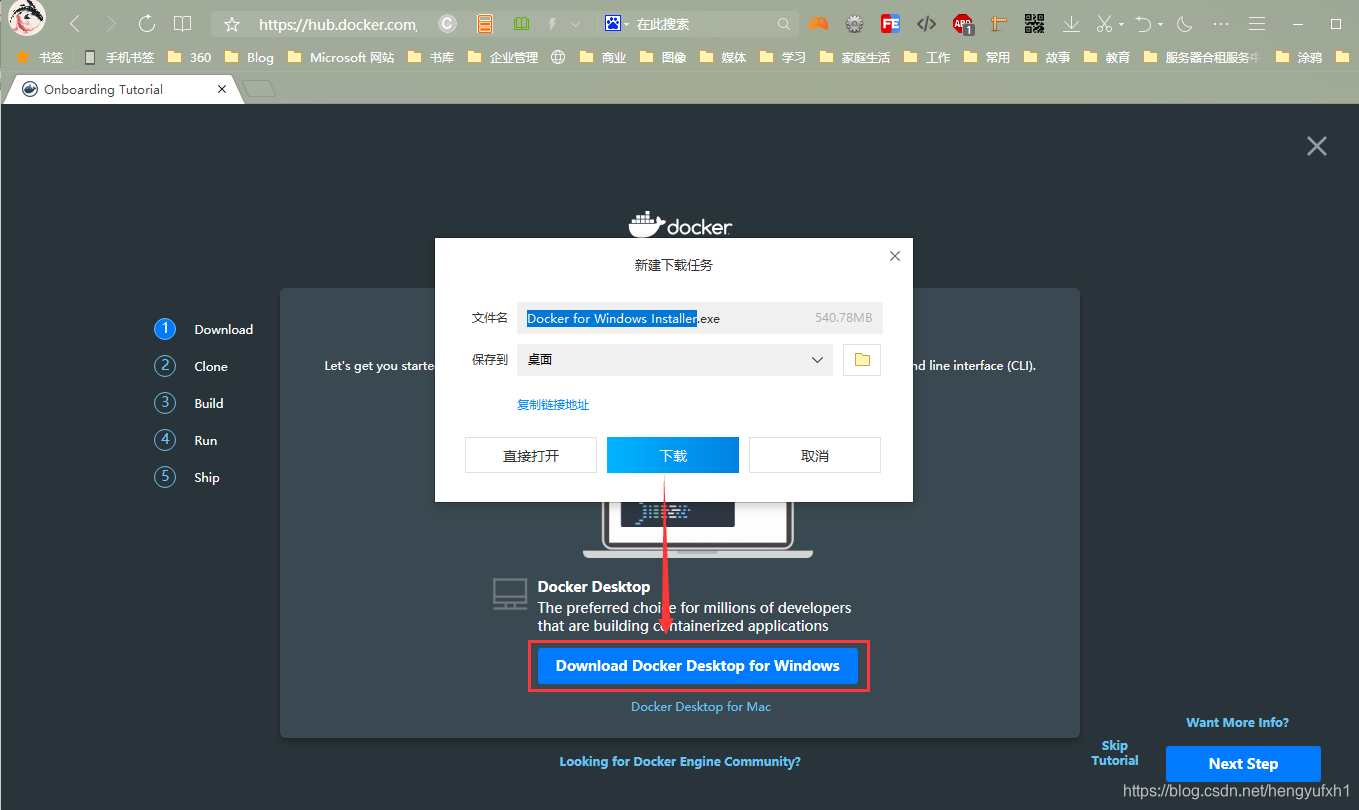Bookmark this page with the star icon

click(232, 24)
